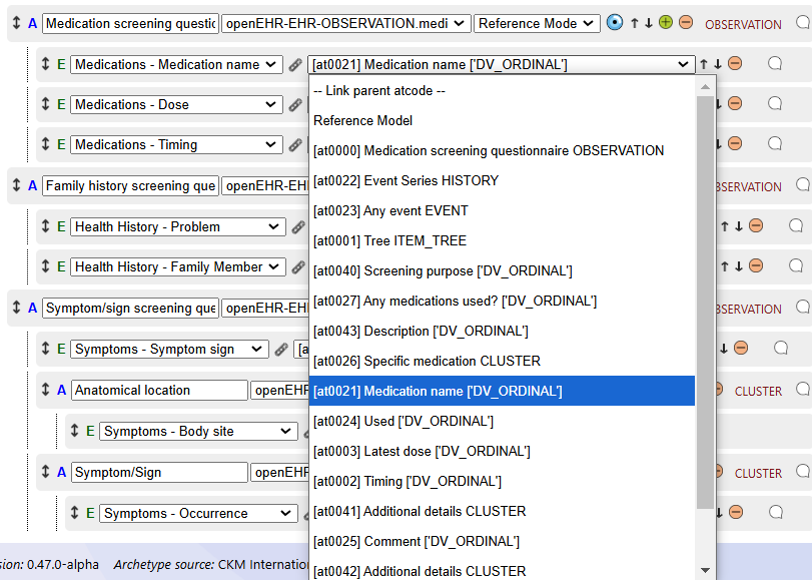Viewport: 812px width, 580px height.
Task: Click comment bubble on Symptom/Sign CLUSTER row
Action: coord(803,472)
